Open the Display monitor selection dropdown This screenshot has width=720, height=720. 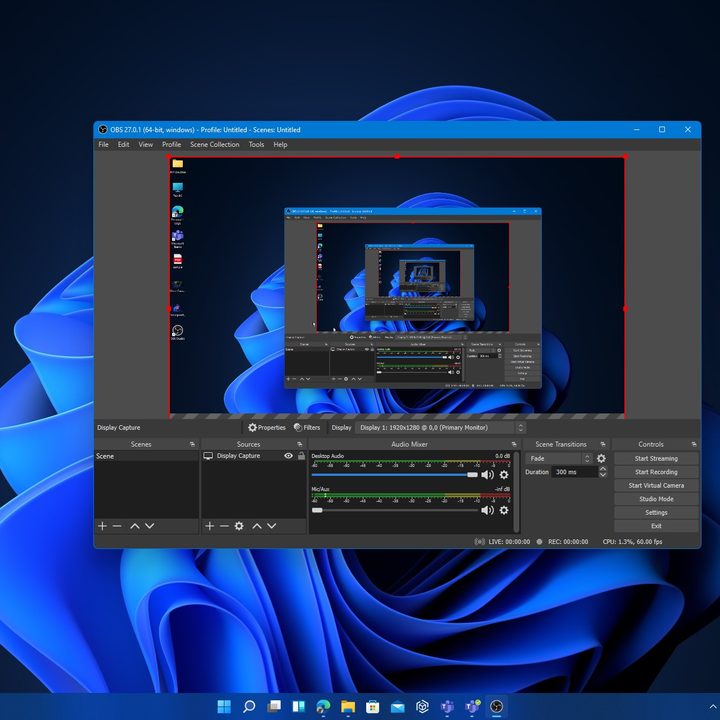pos(440,428)
